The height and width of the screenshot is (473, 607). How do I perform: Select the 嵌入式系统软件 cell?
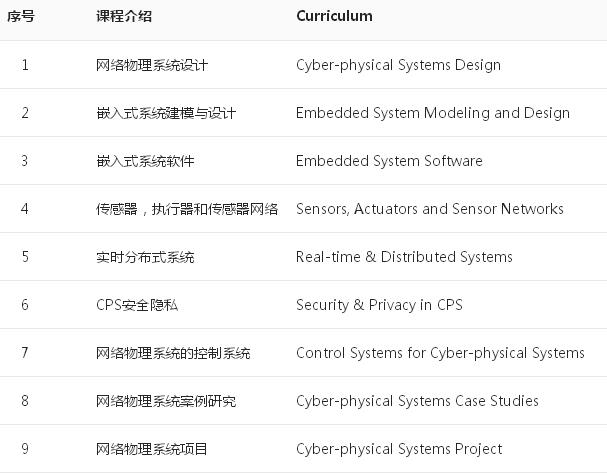145,161
